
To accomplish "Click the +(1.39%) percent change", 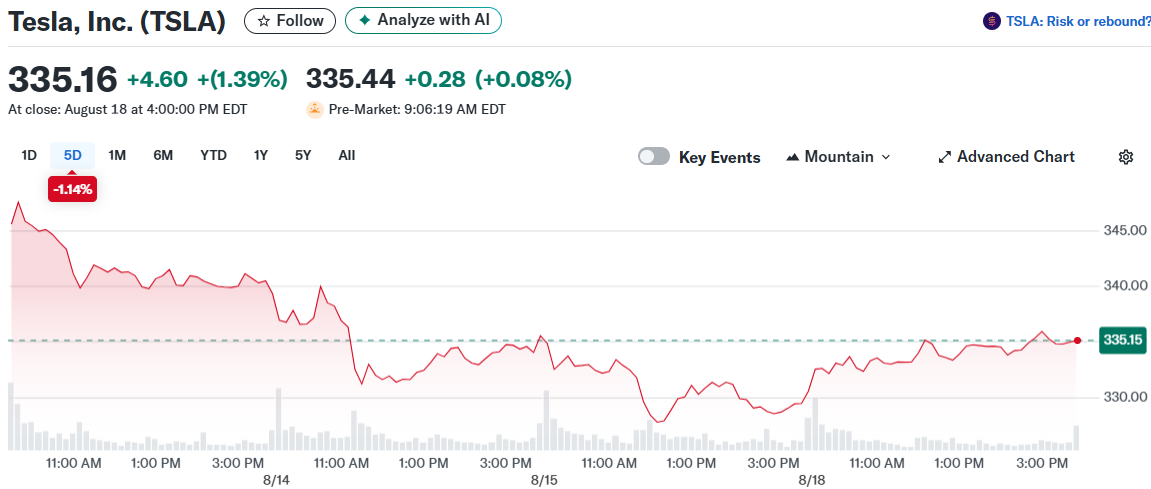I will (242, 79).
